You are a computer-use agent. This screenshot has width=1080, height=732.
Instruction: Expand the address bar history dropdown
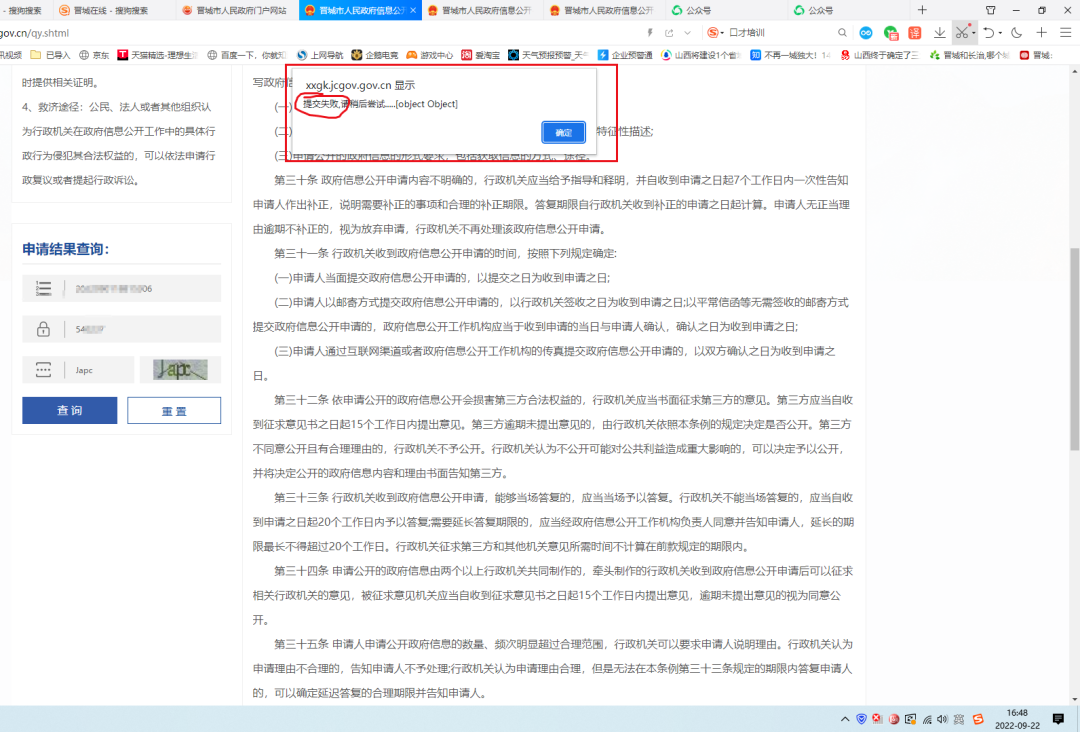tap(687, 32)
